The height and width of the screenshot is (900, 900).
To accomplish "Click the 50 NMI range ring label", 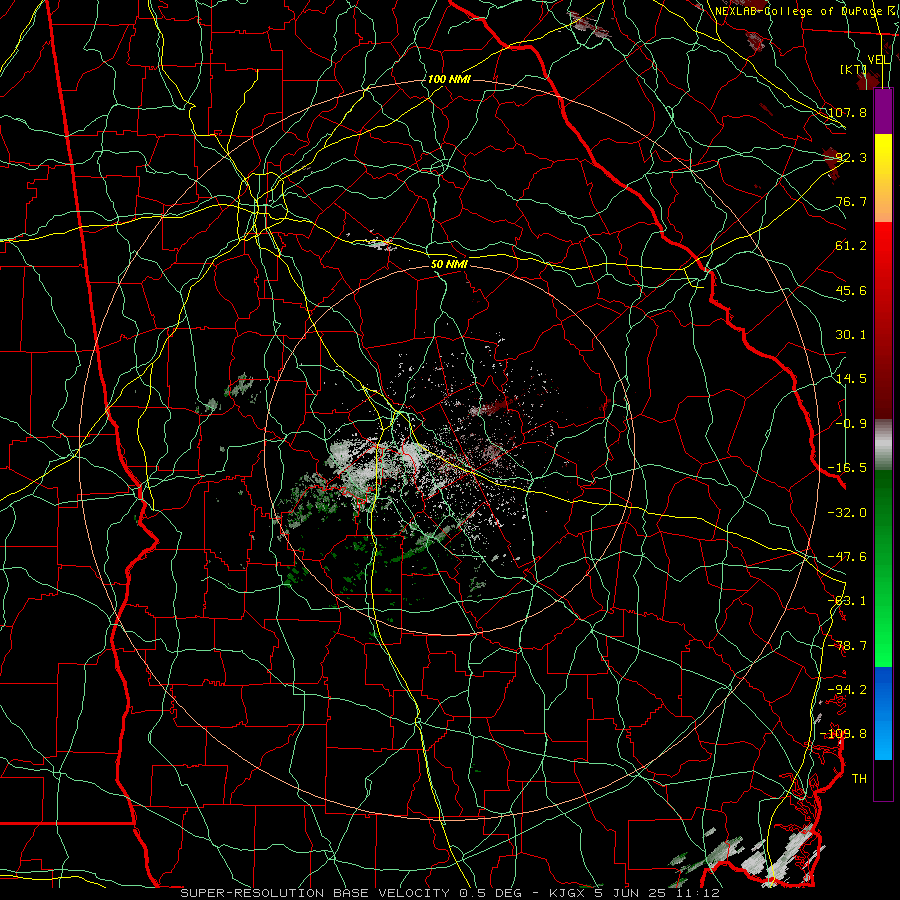I will [x=449, y=265].
